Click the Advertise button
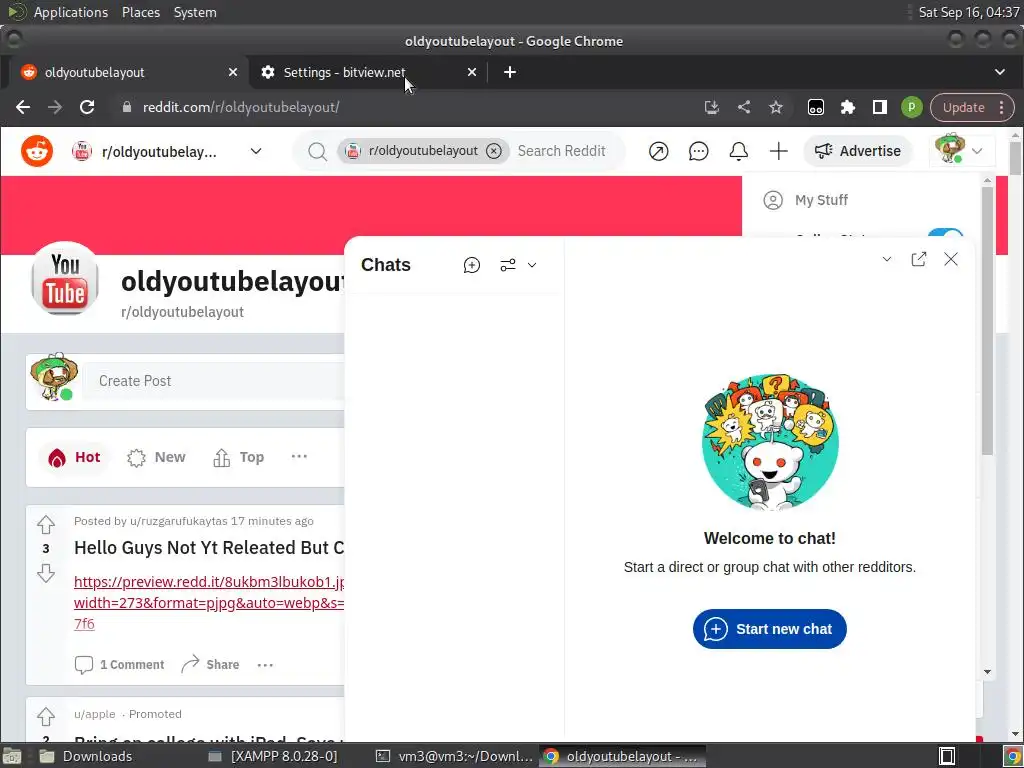The height and width of the screenshot is (768, 1024). pos(857,152)
